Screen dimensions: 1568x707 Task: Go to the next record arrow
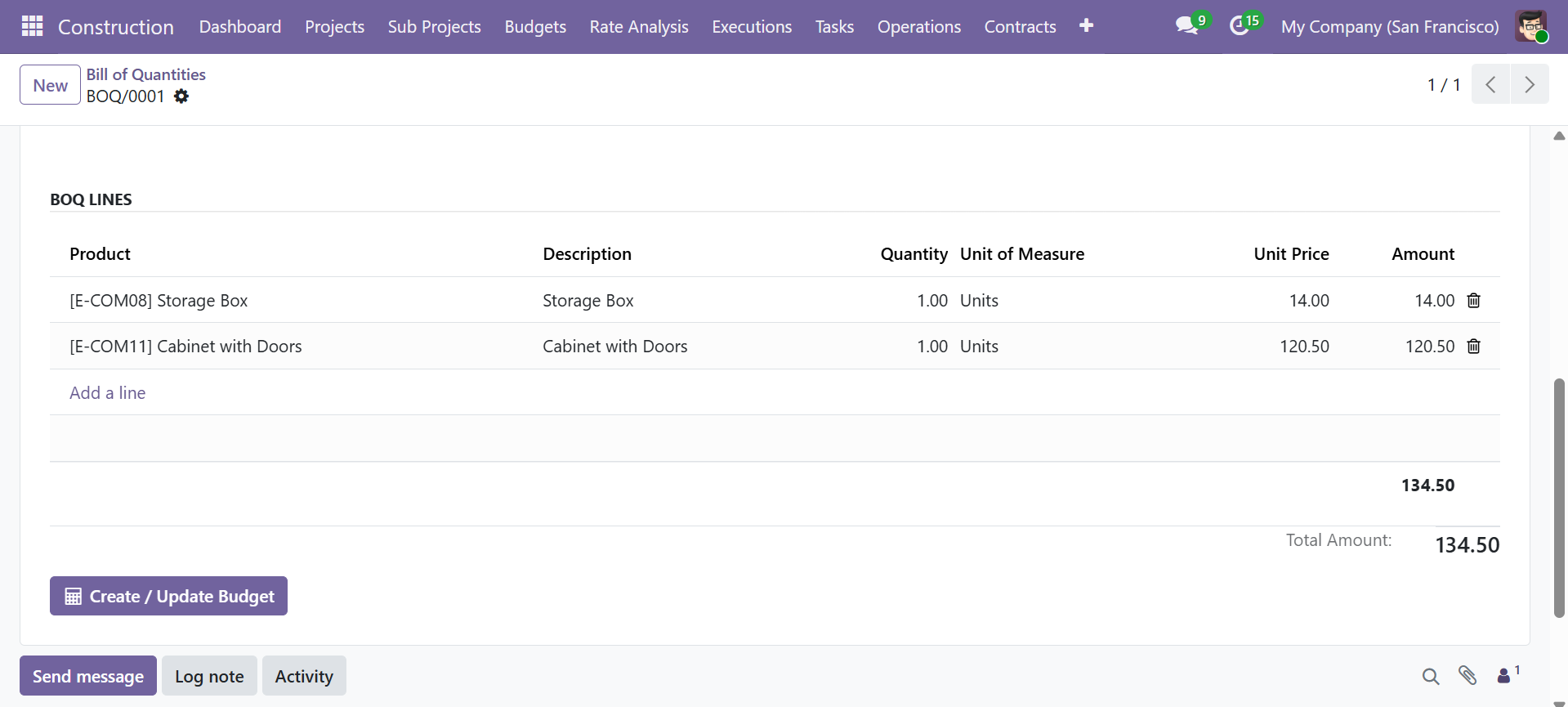[x=1529, y=84]
